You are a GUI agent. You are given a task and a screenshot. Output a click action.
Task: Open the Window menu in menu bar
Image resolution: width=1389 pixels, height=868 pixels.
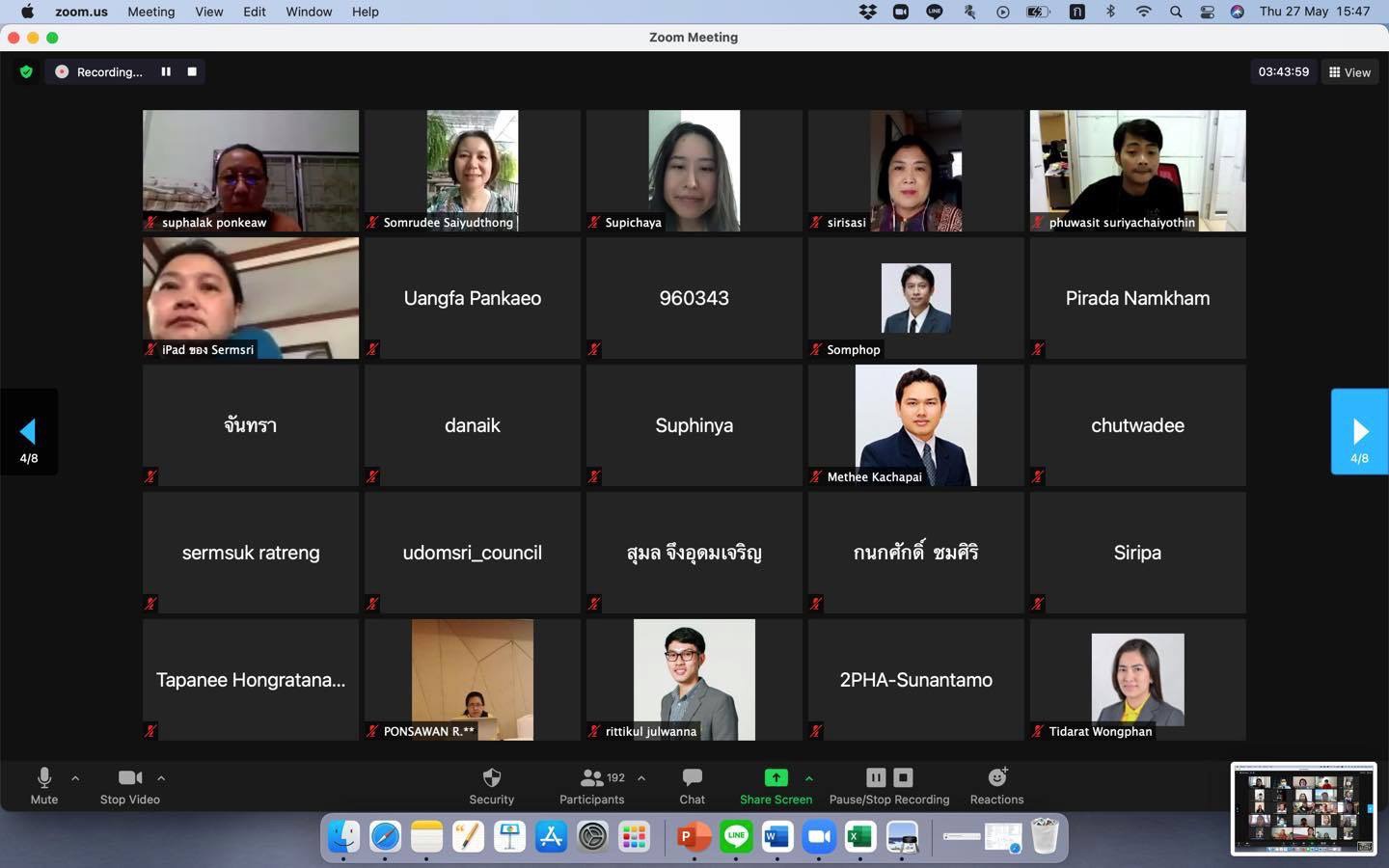308,12
